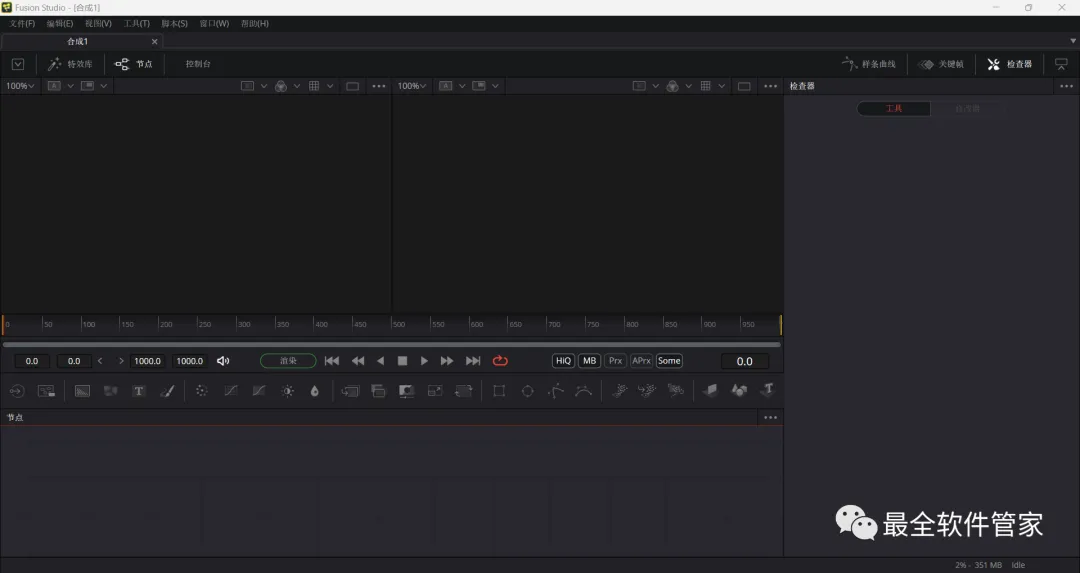Toggle the APrx auto proxy mode

pos(641,361)
